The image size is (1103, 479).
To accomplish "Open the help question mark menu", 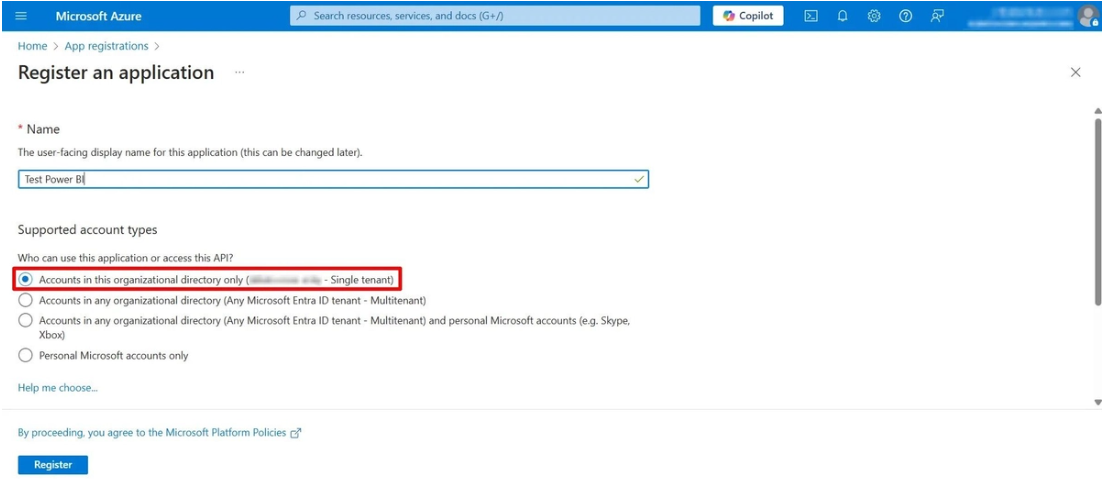I will point(905,15).
